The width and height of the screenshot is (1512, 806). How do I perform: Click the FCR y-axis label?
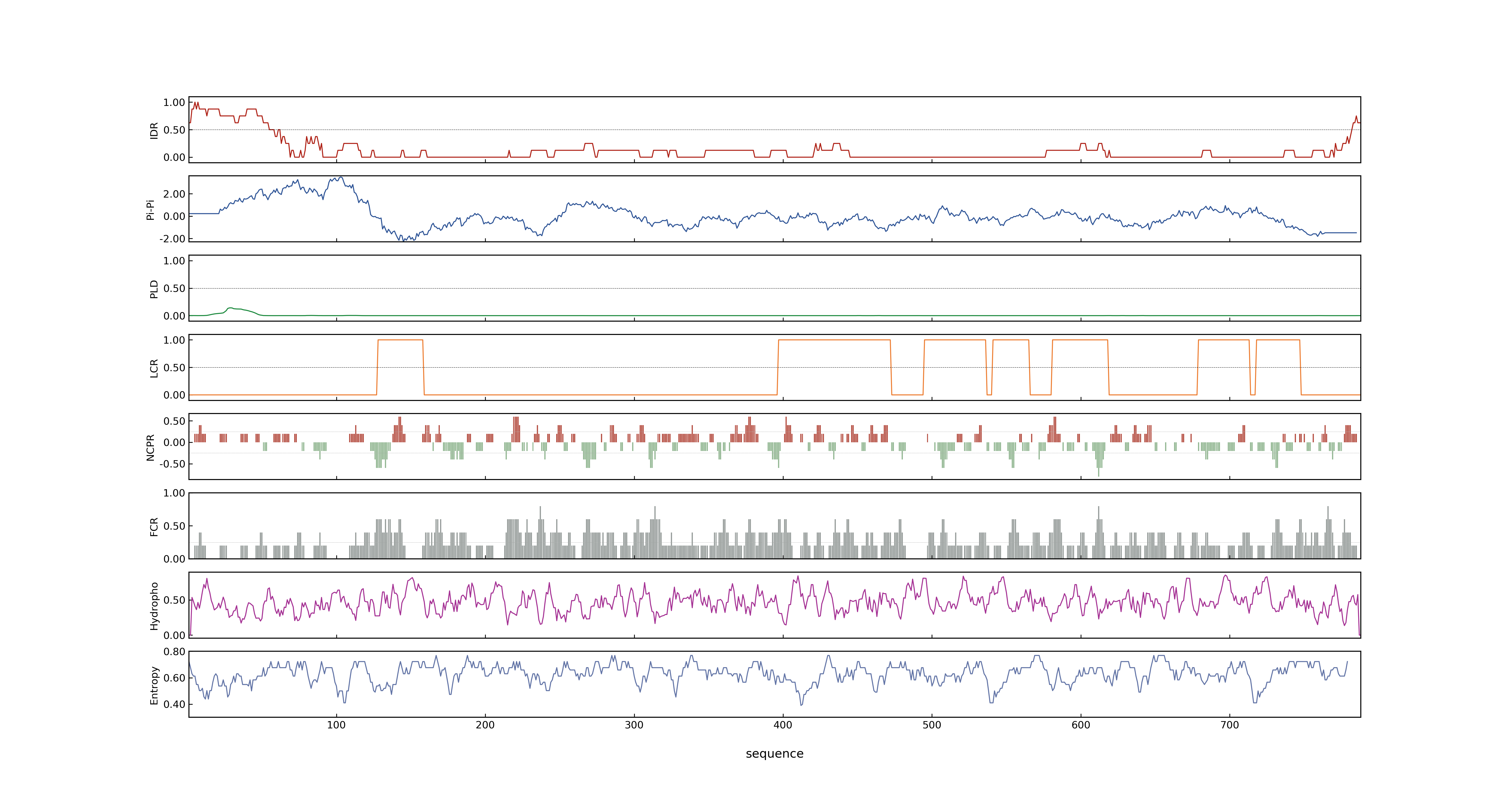click(x=154, y=526)
